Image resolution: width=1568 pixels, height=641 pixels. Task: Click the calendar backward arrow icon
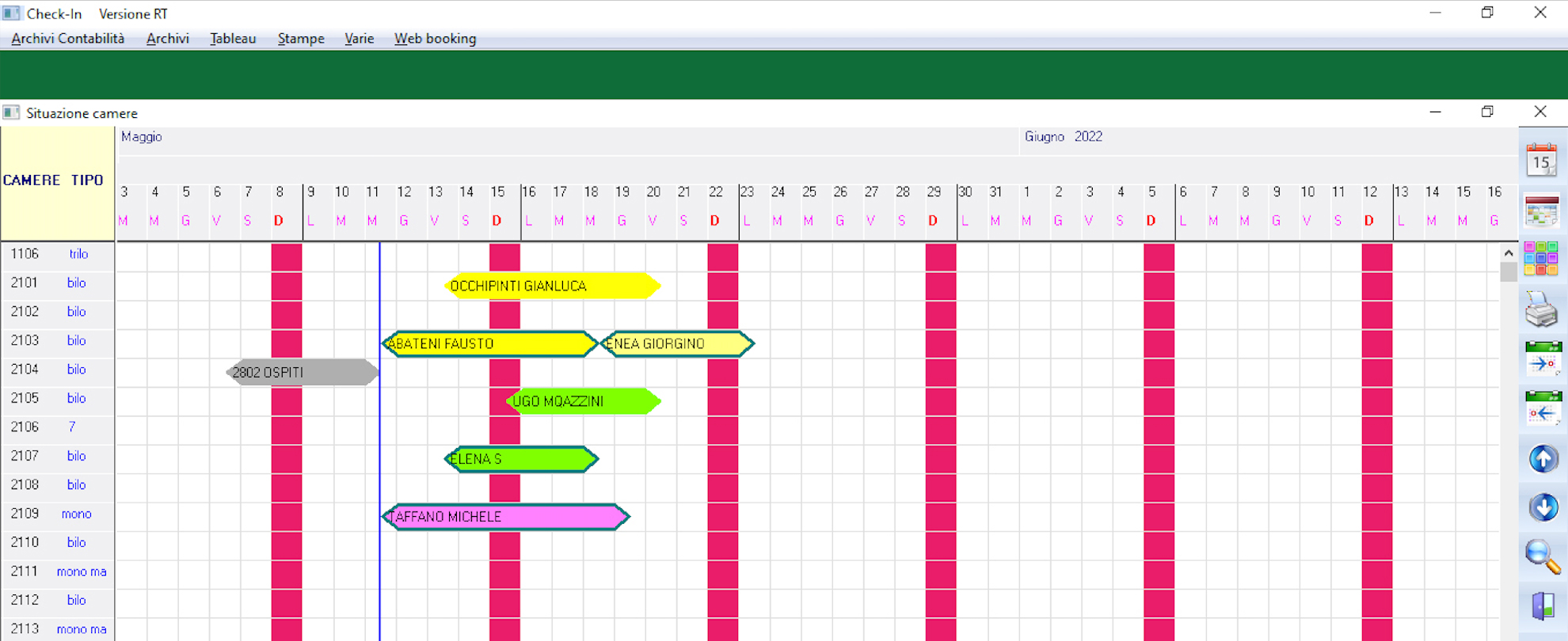click(x=1543, y=409)
